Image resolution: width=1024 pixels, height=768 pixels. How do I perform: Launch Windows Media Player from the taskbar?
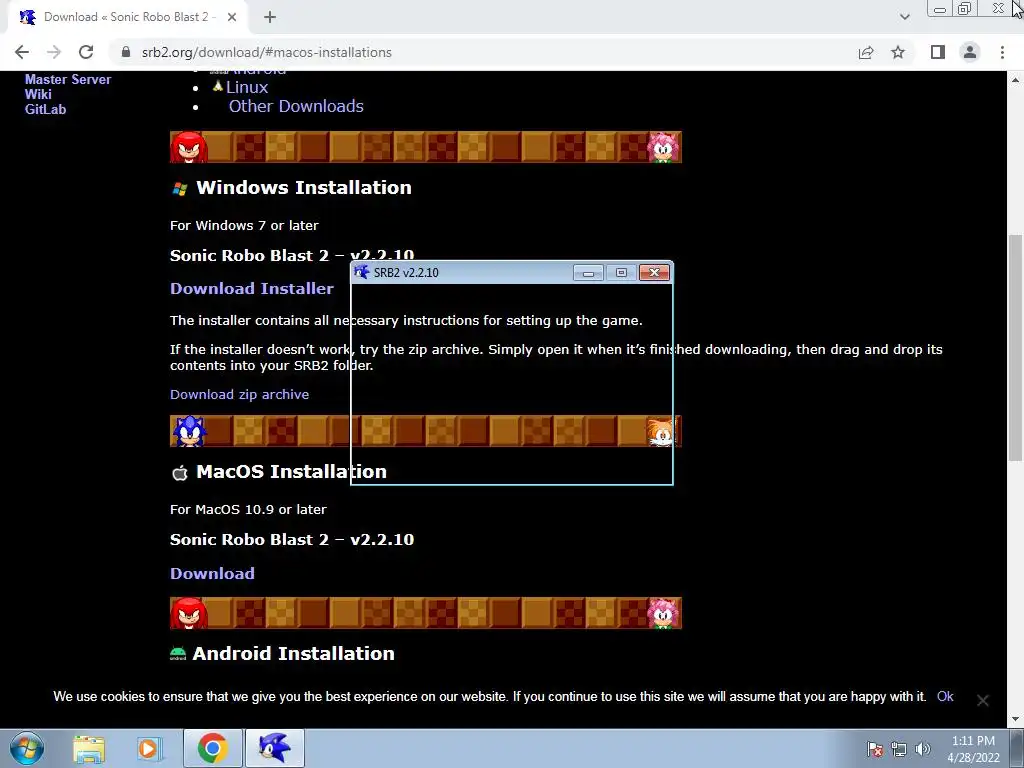(x=148, y=749)
